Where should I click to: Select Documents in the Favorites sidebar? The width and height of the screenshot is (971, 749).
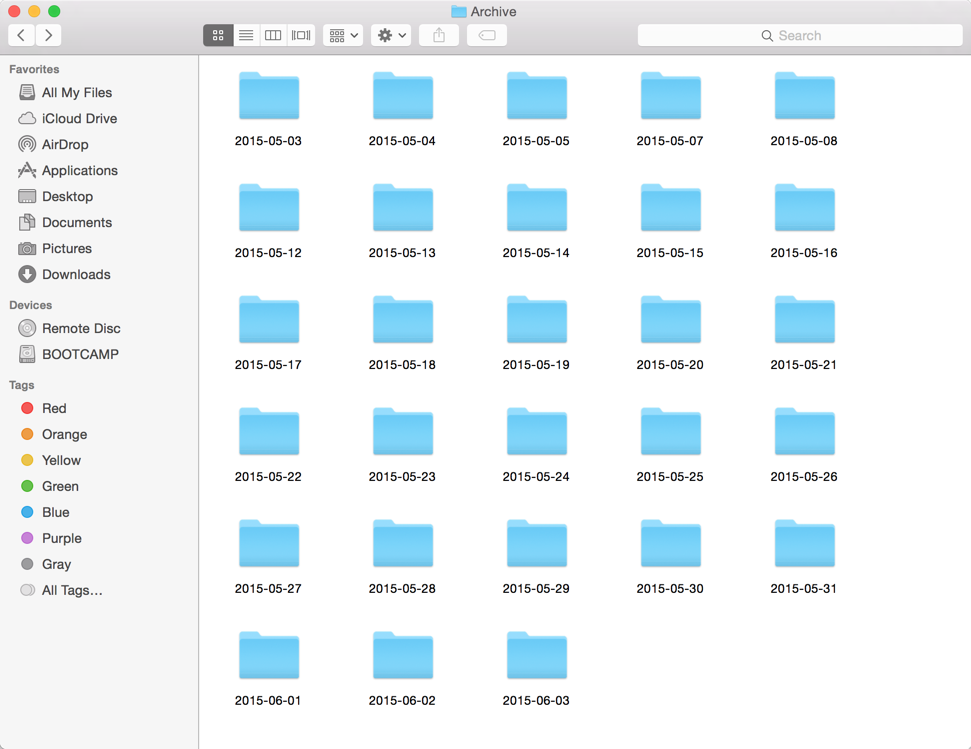pos(76,222)
